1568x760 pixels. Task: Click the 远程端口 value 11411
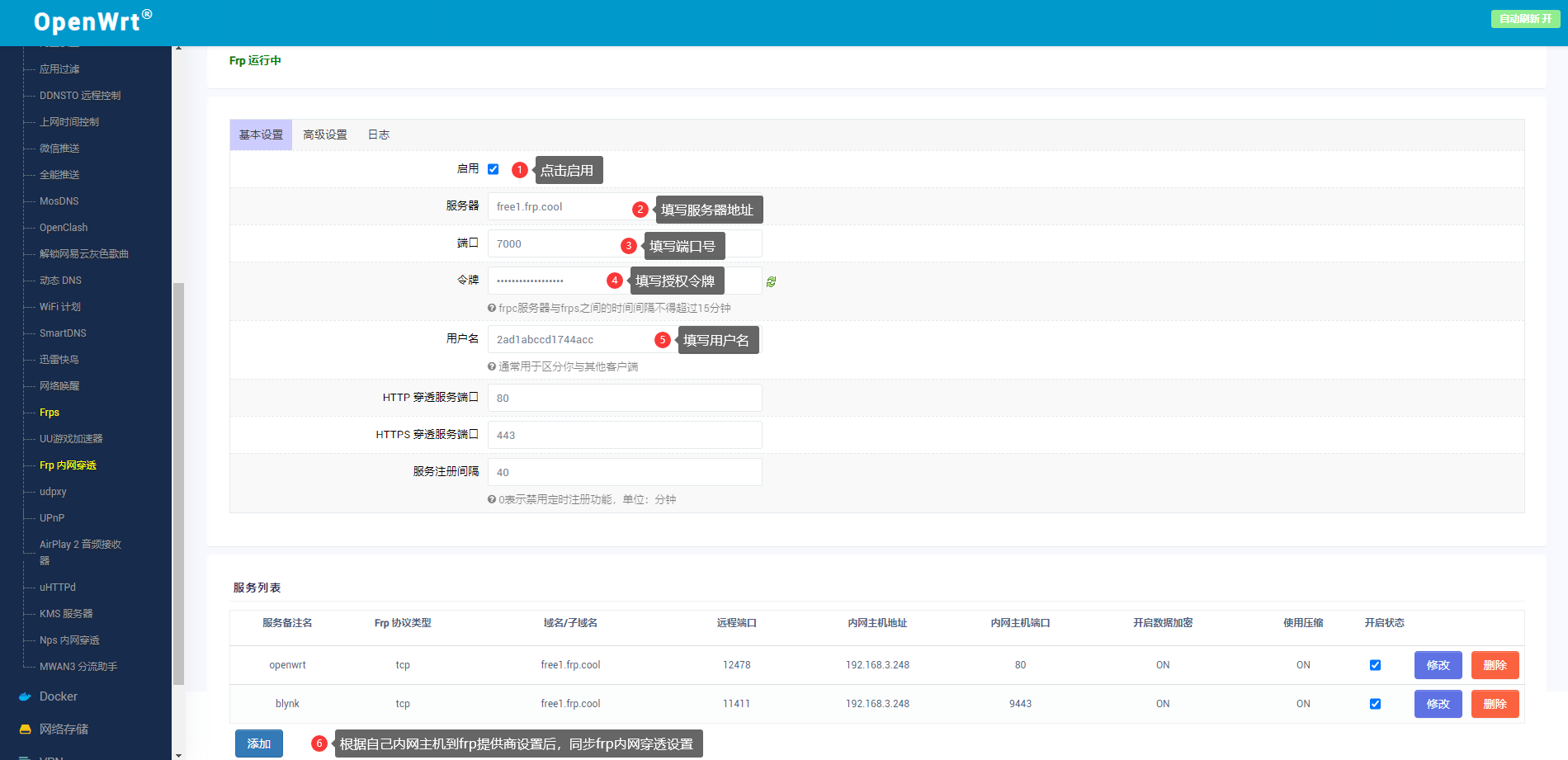coord(736,704)
